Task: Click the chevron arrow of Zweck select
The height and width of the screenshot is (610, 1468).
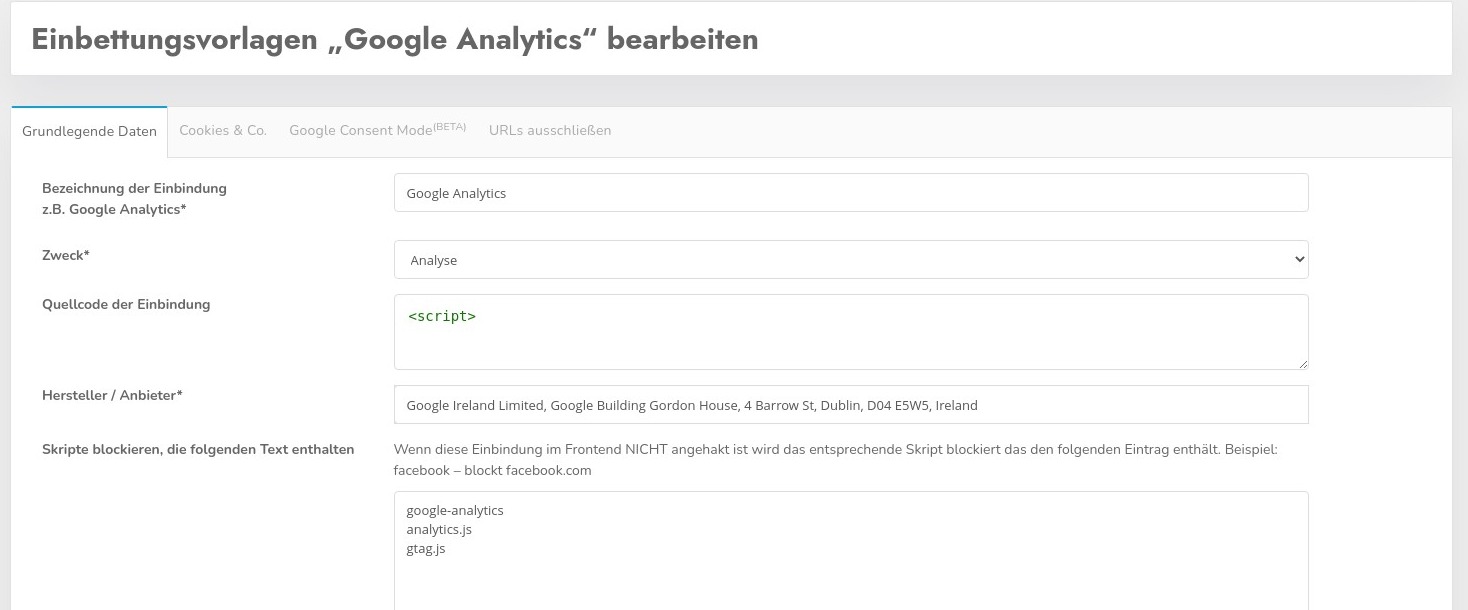Action: pos(1299,260)
